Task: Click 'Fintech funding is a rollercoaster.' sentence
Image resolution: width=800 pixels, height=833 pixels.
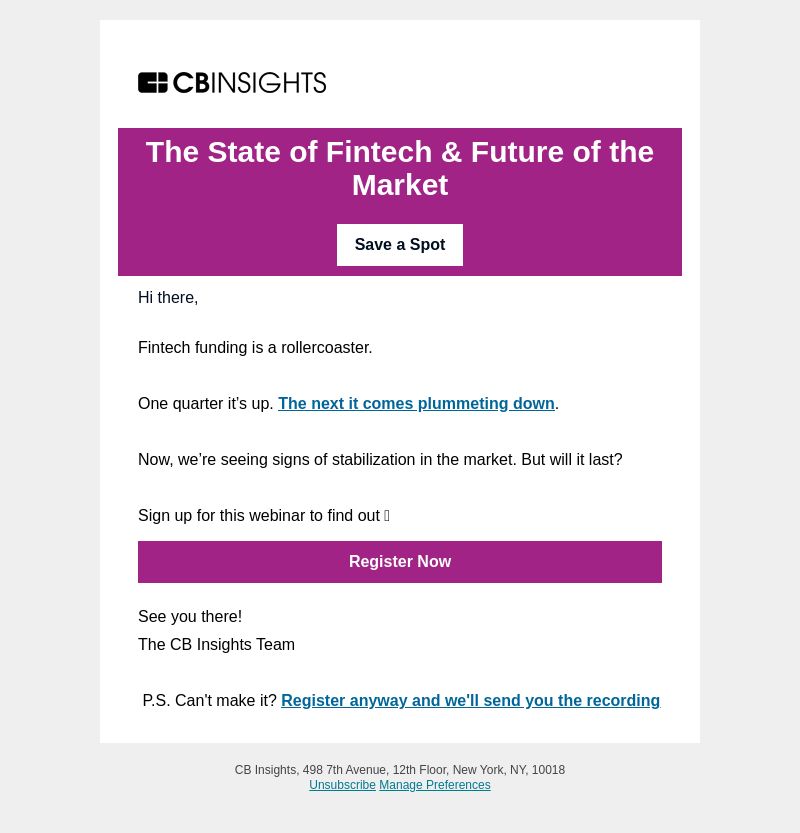Action: [x=255, y=347]
